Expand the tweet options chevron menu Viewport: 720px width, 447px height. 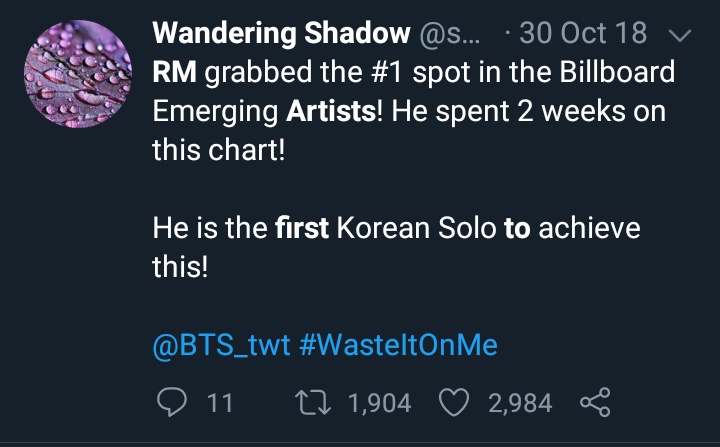679,35
